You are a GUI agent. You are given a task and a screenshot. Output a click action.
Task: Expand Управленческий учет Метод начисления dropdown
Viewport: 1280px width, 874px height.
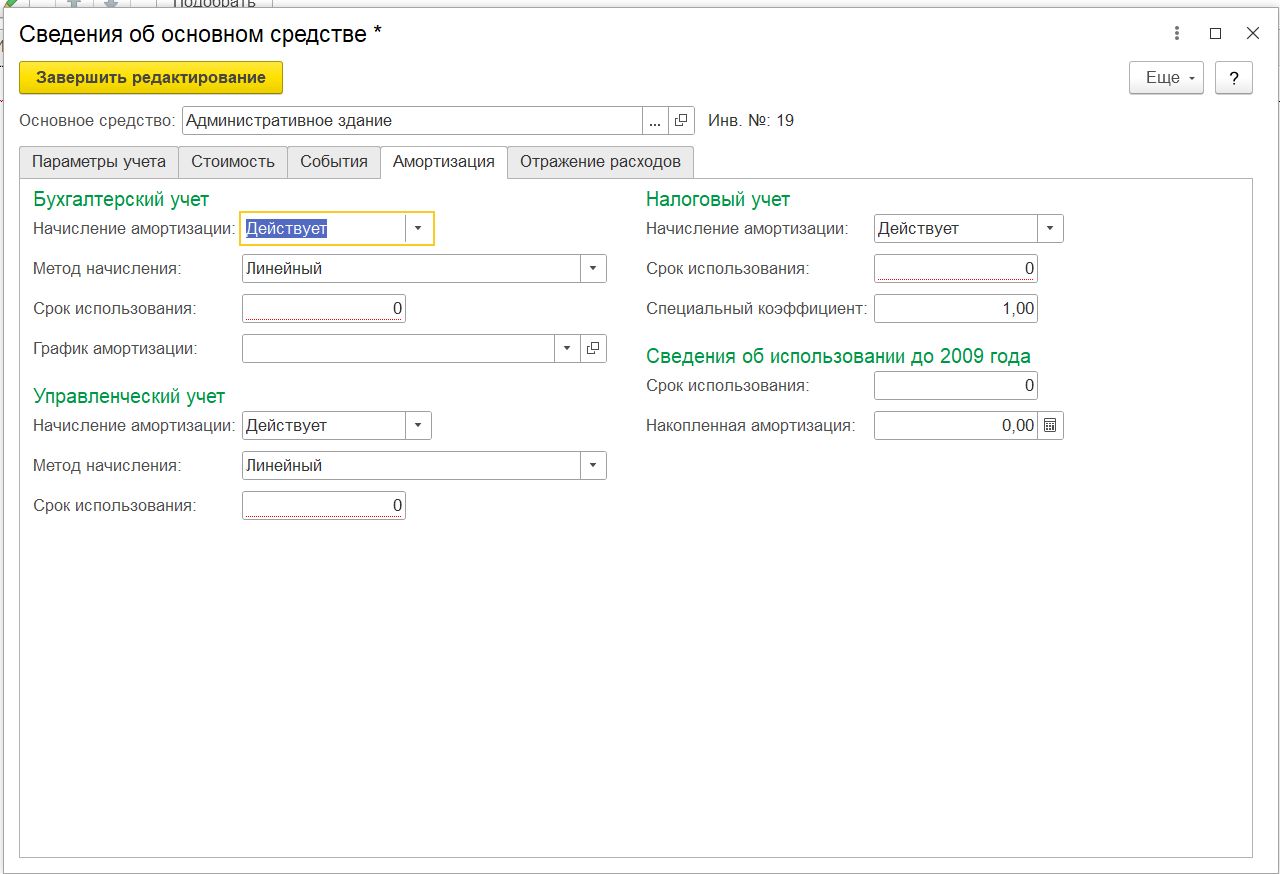coord(593,466)
